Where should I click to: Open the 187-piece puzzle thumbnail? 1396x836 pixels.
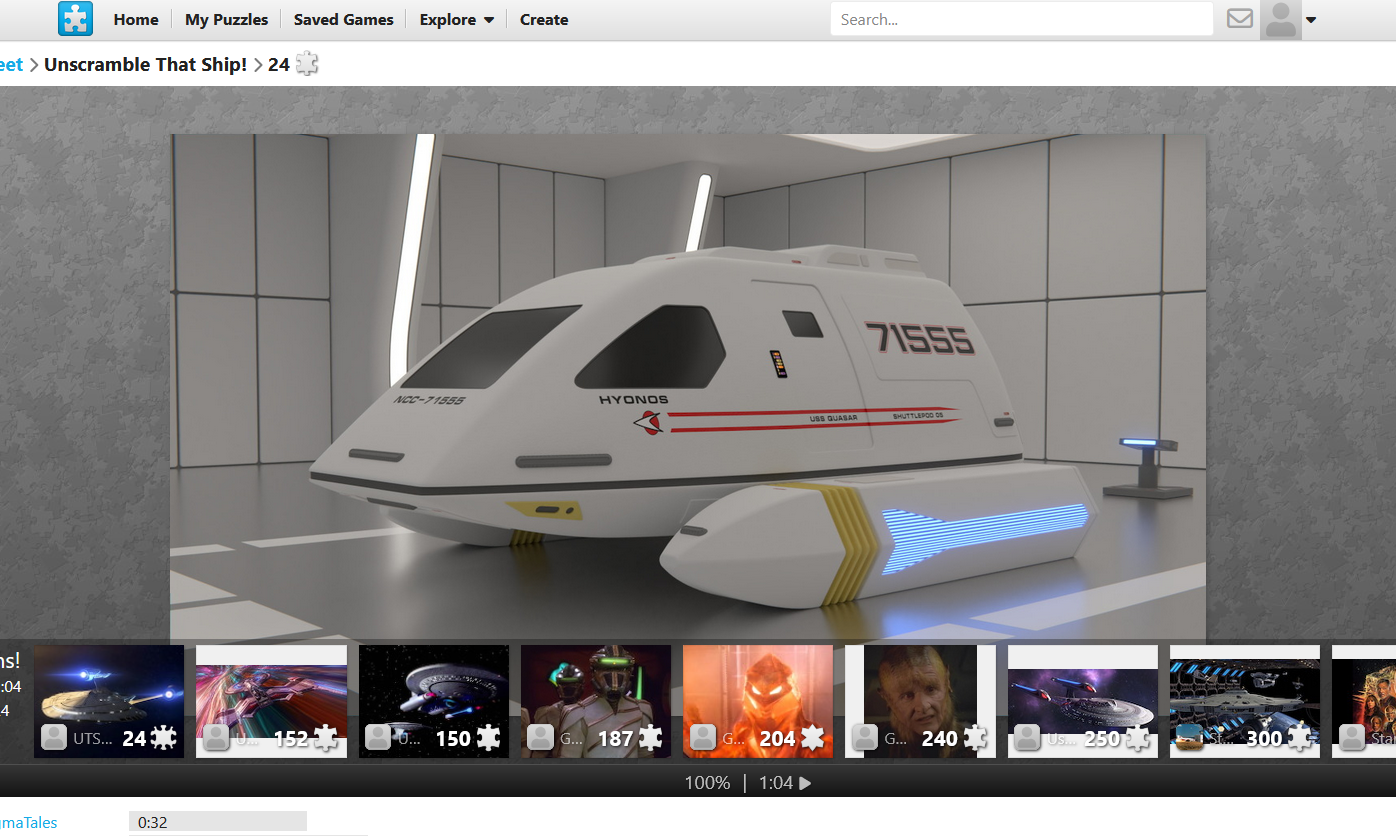pos(596,701)
